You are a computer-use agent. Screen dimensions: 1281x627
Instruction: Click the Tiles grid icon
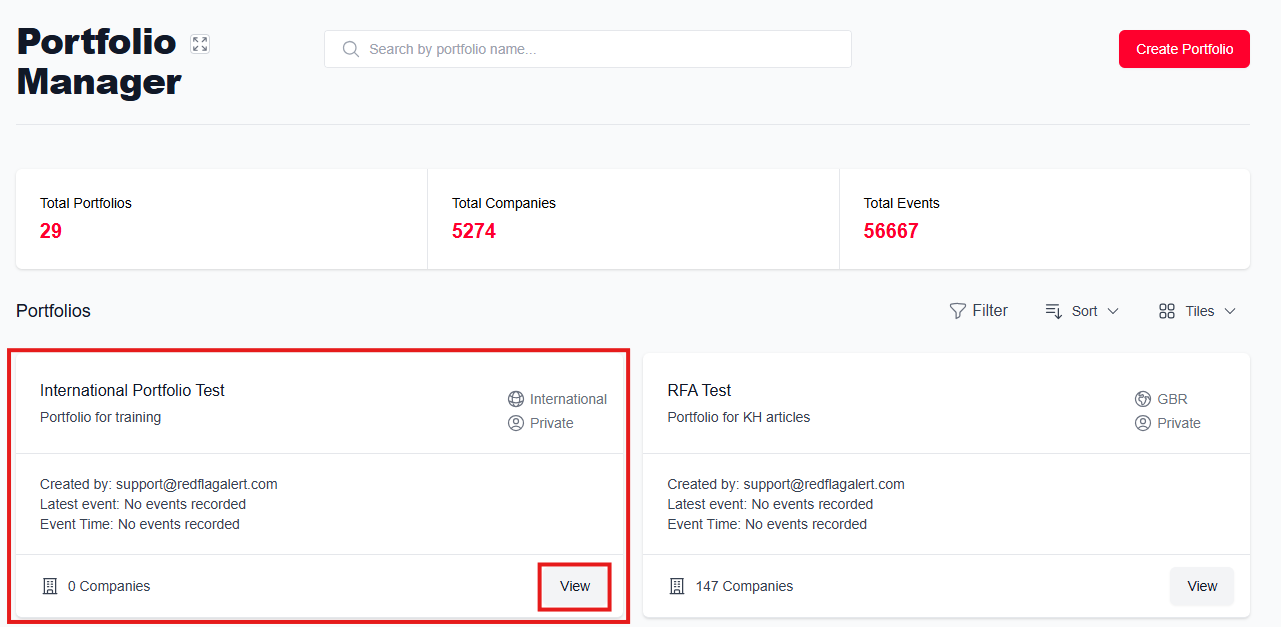[x=1166, y=311]
